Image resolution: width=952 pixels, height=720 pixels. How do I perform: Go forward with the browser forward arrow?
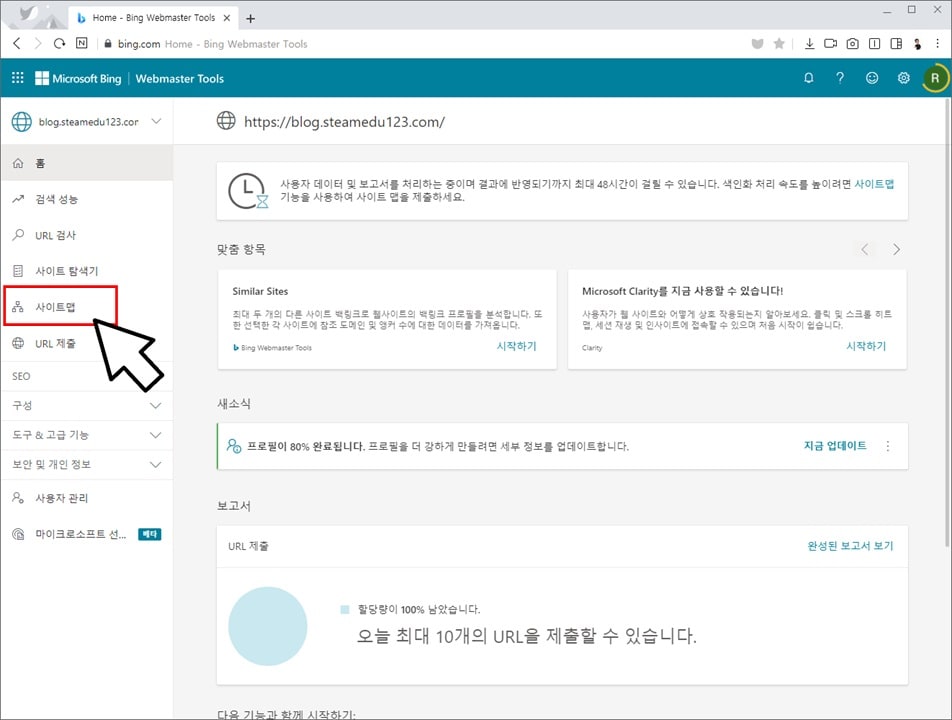click(38, 43)
